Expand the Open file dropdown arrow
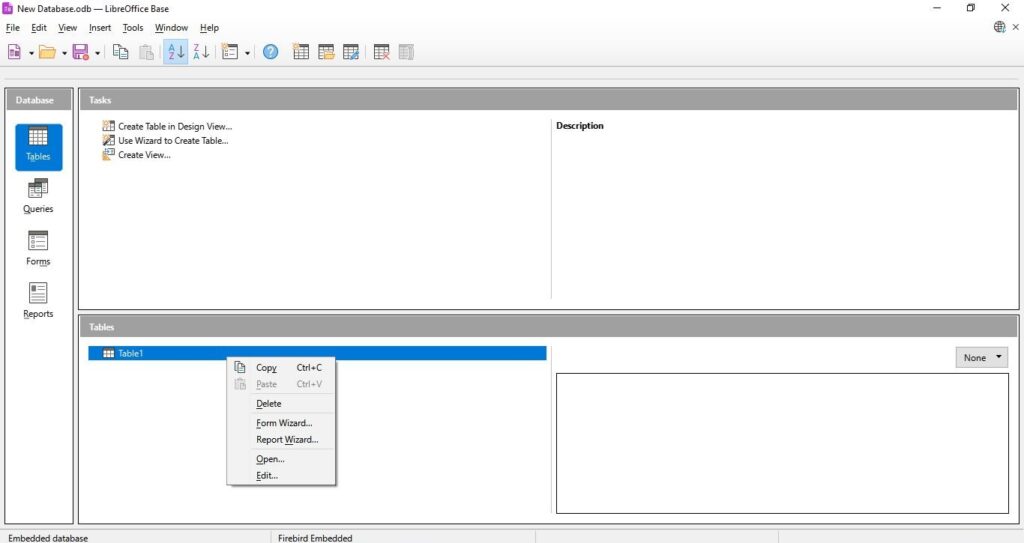The image size is (1024, 543). [x=64, y=53]
